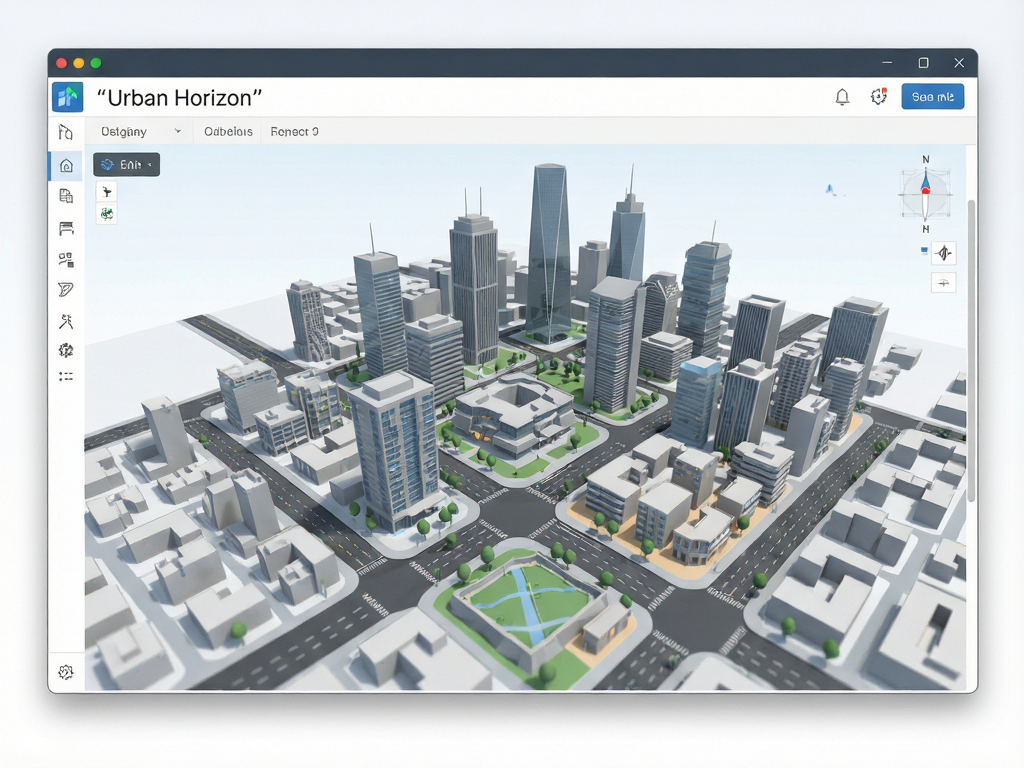Image resolution: width=1024 pixels, height=768 pixels.
Task: Click the small blue icon beside waveform button
Action: coord(924,249)
